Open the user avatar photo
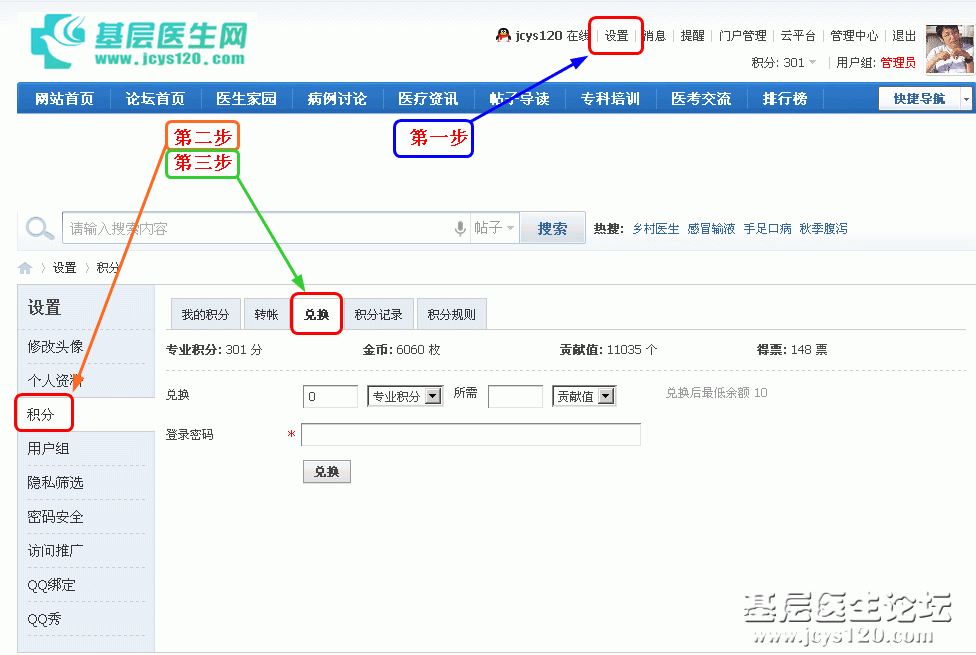The height and width of the screenshot is (655, 976). coord(949,49)
